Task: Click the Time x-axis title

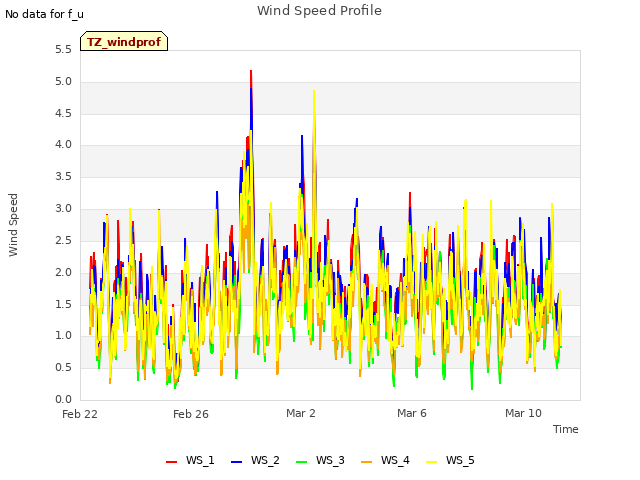Action: (566, 429)
